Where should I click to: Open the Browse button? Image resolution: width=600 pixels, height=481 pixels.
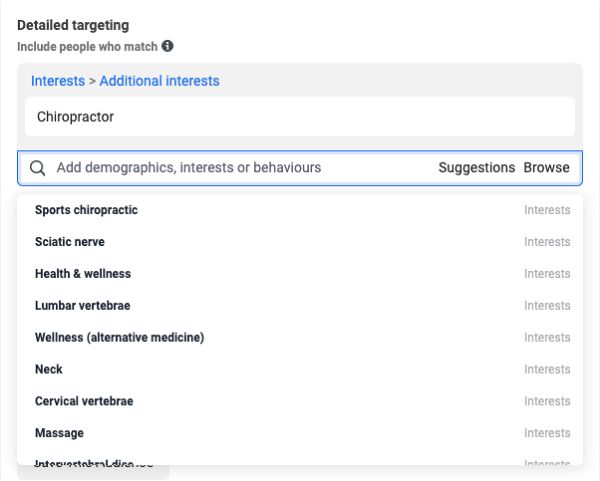[546, 168]
